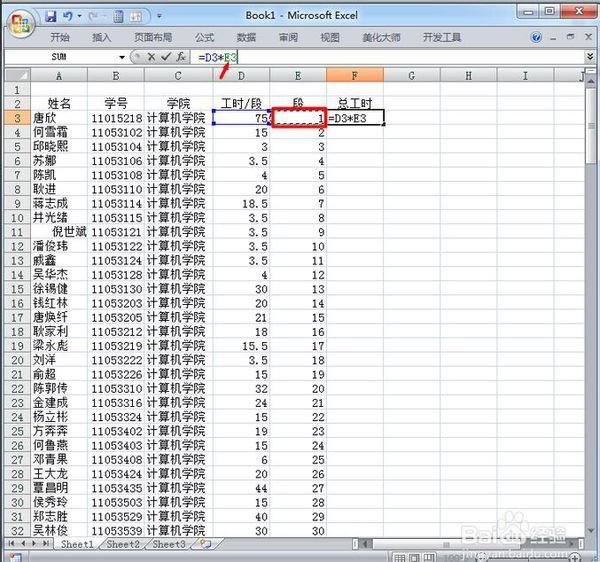Image resolution: width=600 pixels, height=562 pixels.
Task: Click the horizontal scrollbar left arrow
Action: pyautogui.click(x=365, y=544)
